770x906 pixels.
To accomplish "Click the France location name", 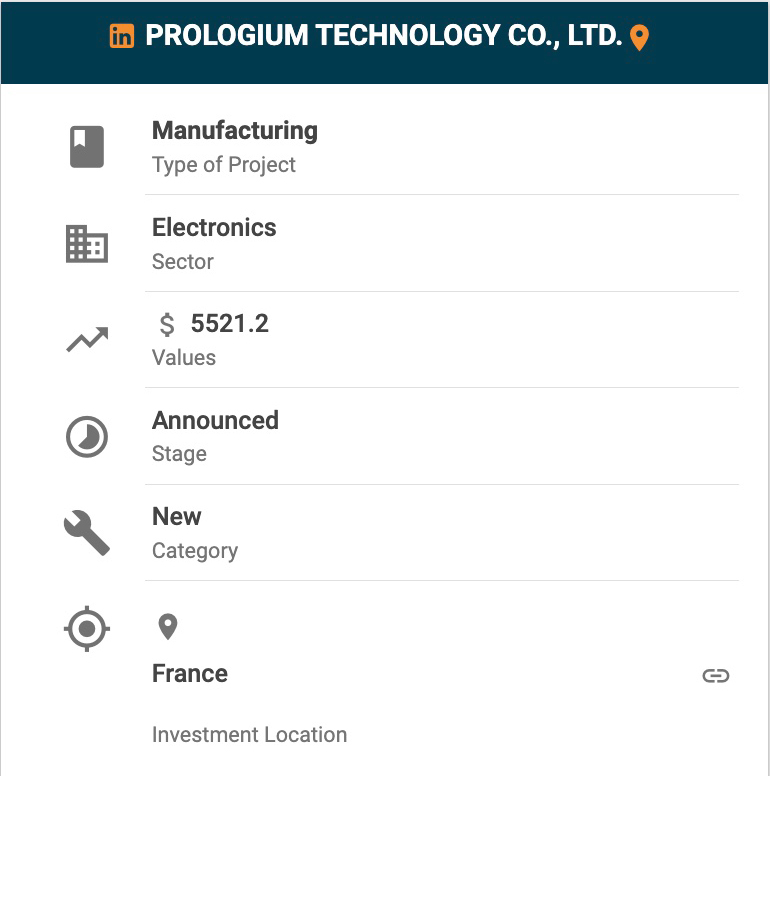I will click(x=190, y=674).
